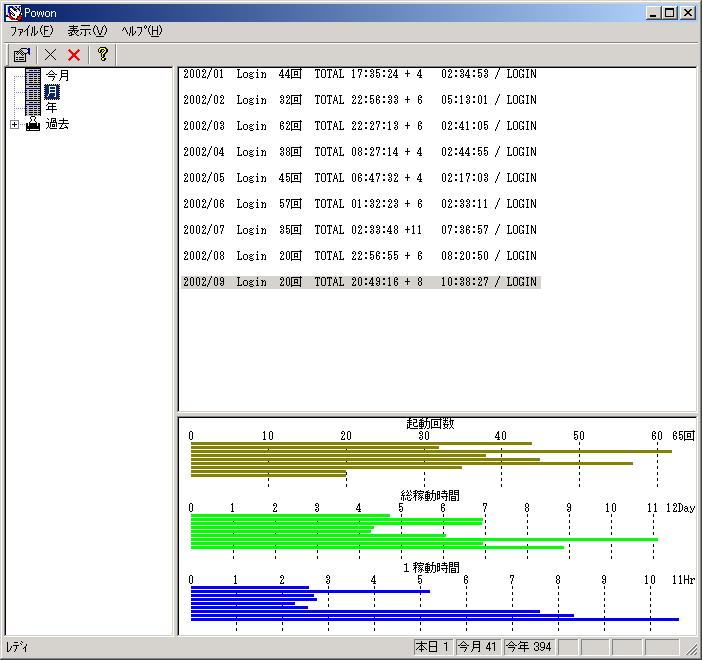The height and width of the screenshot is (660, 702).
Task: Select the 2002/07 Login record row
Action: coord(360,230)
